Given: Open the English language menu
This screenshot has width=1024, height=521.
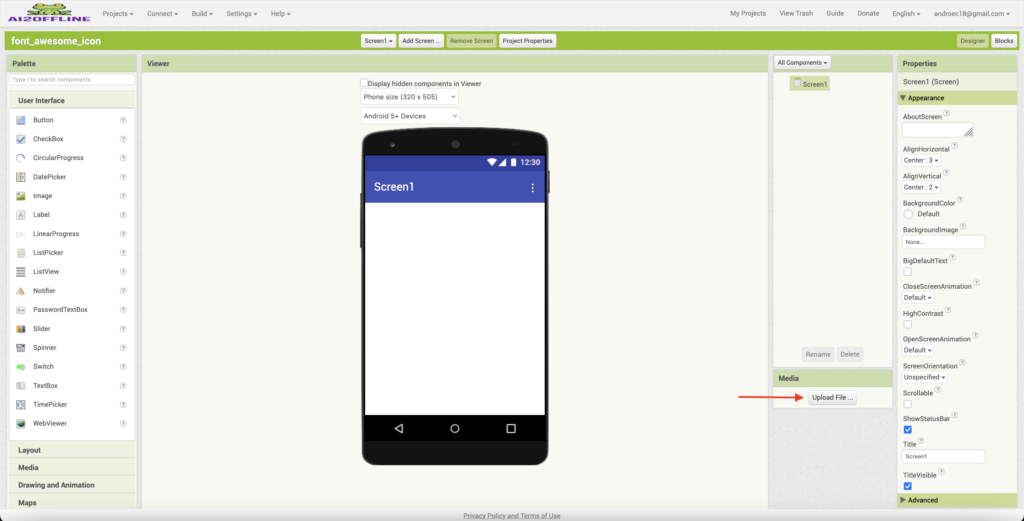Looking at the screenshot, I should point(906,14).
